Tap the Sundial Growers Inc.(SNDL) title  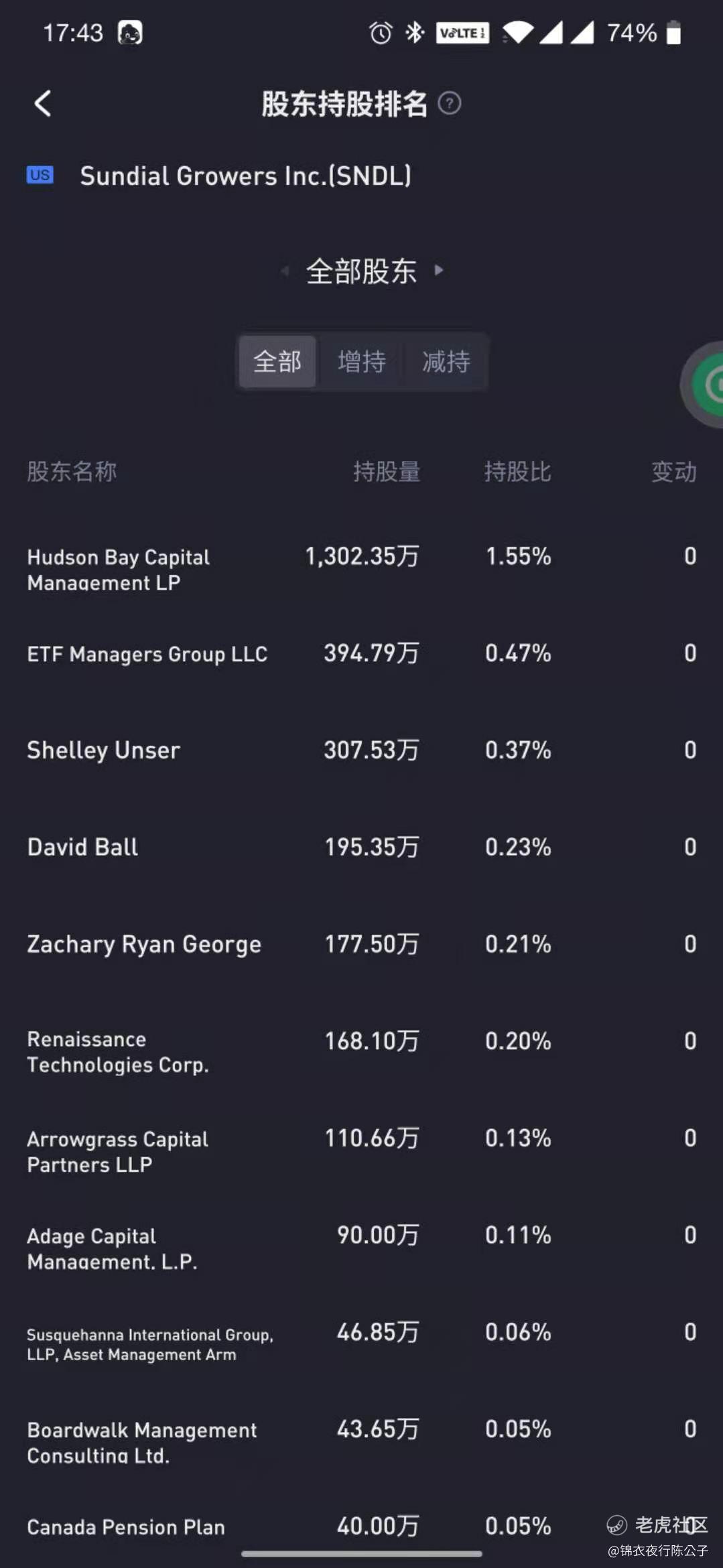tap(246, 176)
